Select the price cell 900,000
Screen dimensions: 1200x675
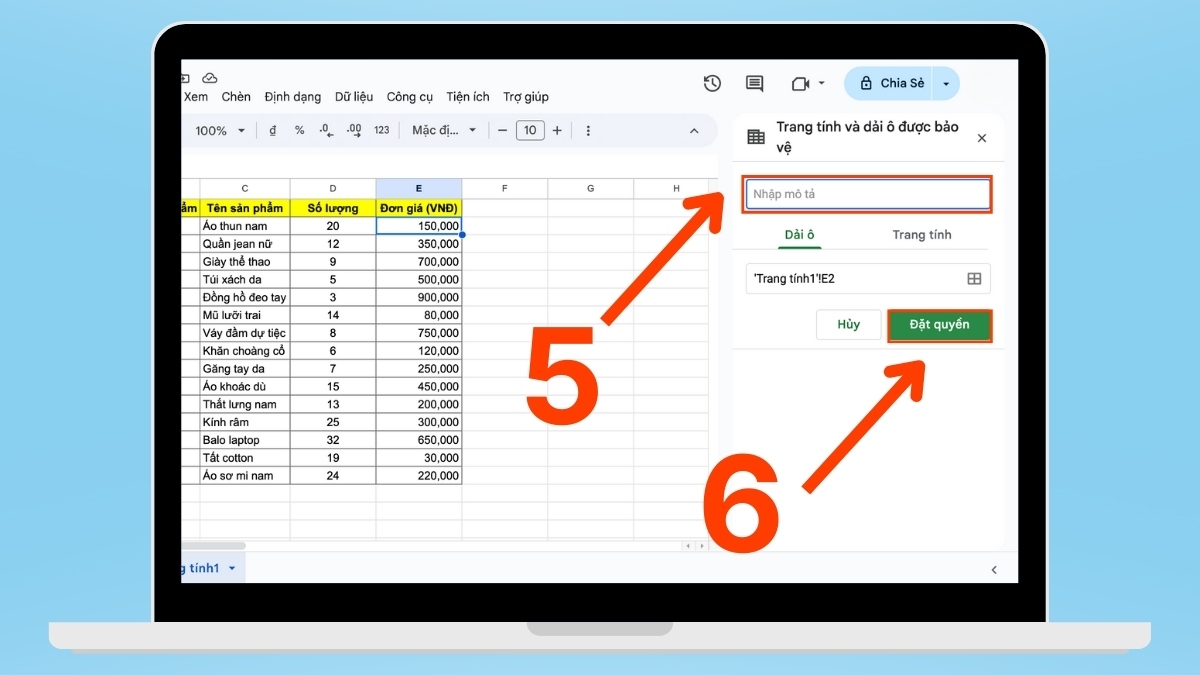pyautogui.click(x=419, y=298)
